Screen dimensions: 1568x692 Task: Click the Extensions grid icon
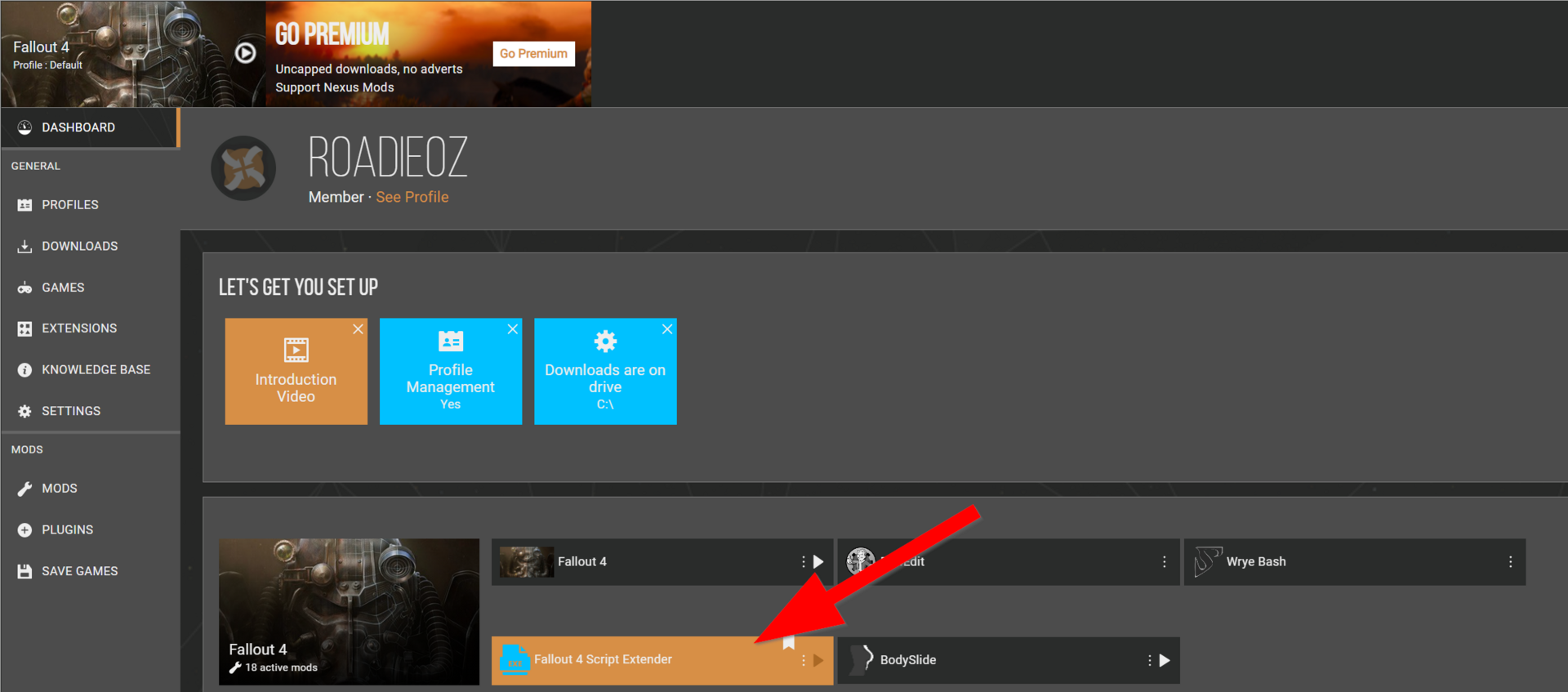pyautogui.click(x=24, y=328)
